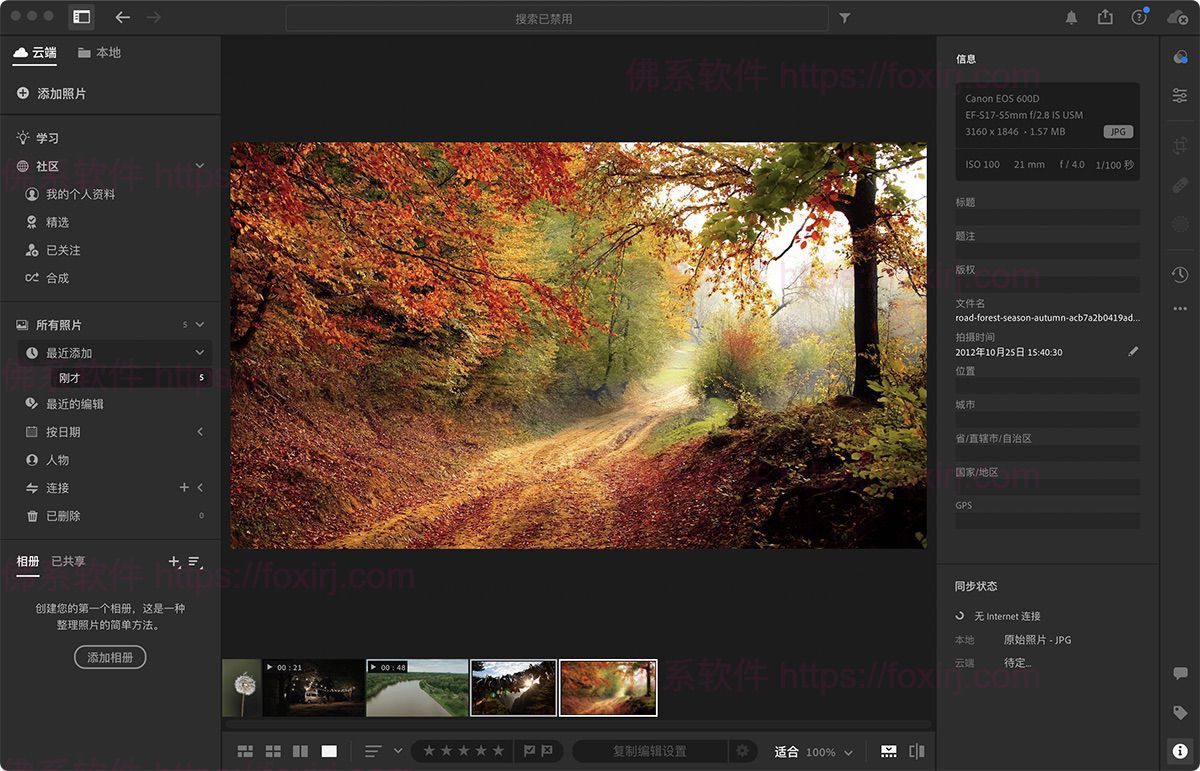The width and height of the screenshot is (1200, 771).
Task: Click the cloud sync status icon
Action: (1177, 17)
